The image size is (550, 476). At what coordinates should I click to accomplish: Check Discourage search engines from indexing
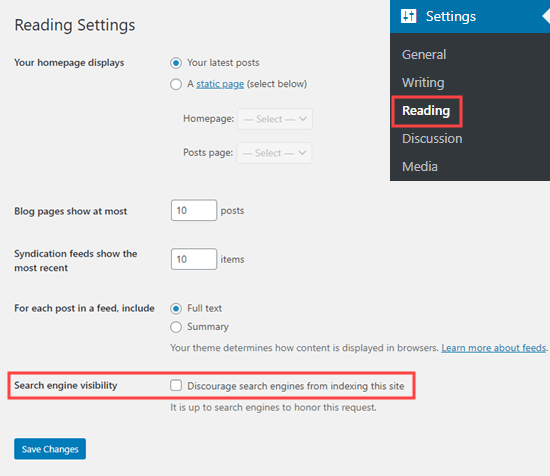click(176, 385)
